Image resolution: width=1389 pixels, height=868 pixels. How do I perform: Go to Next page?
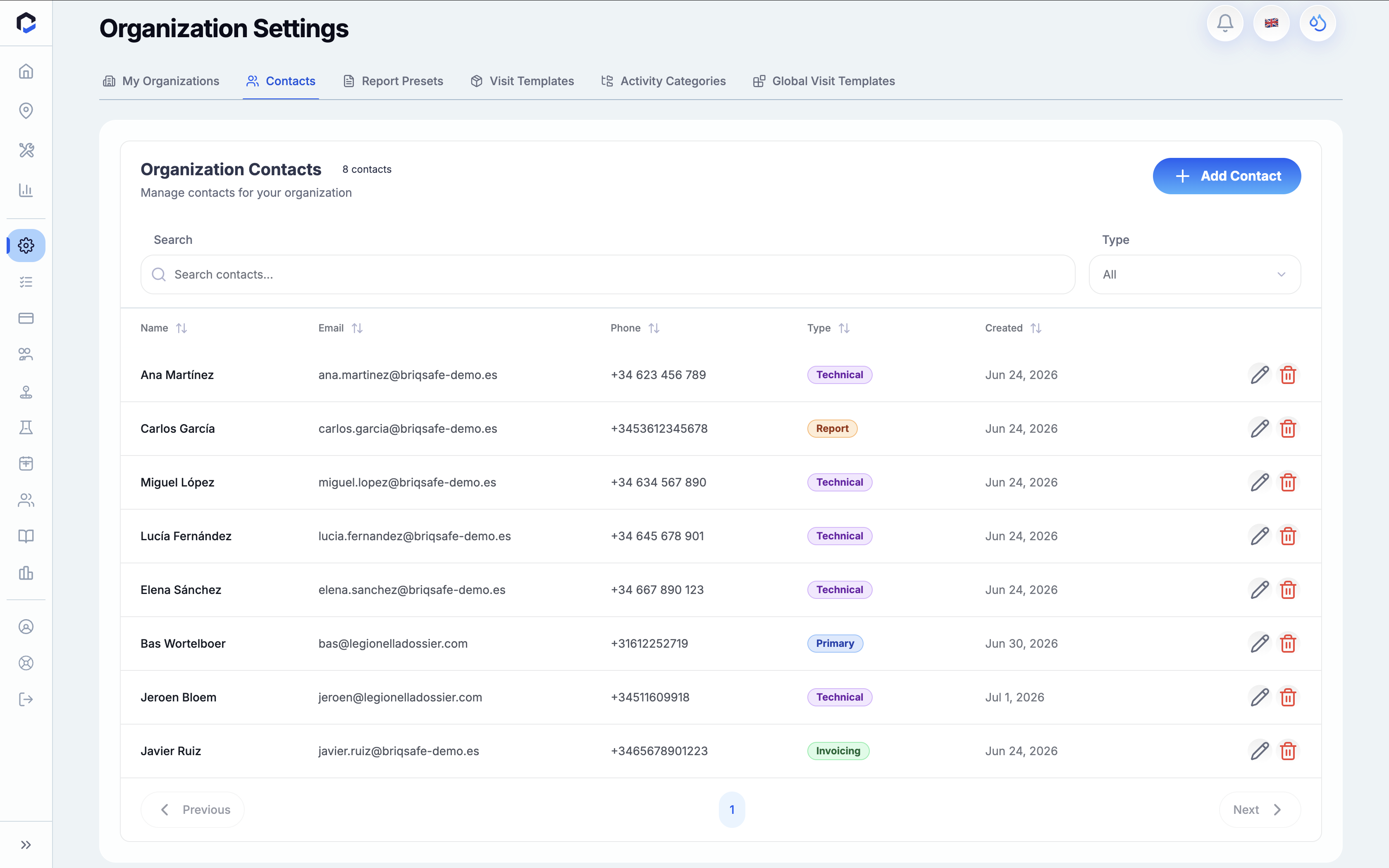1259,809
